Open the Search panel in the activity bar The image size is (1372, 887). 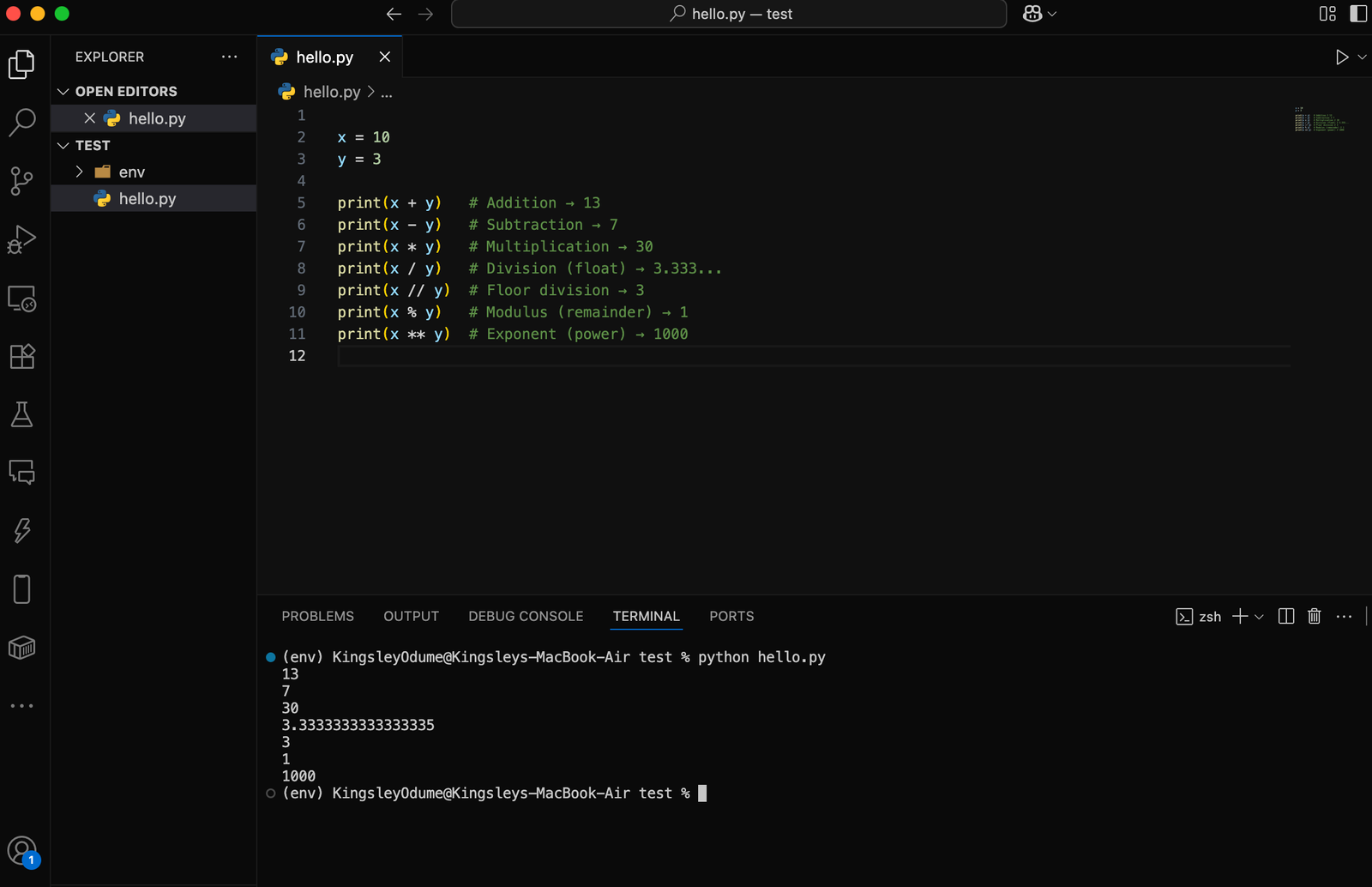pyautogui.click(x=21, y=123)
